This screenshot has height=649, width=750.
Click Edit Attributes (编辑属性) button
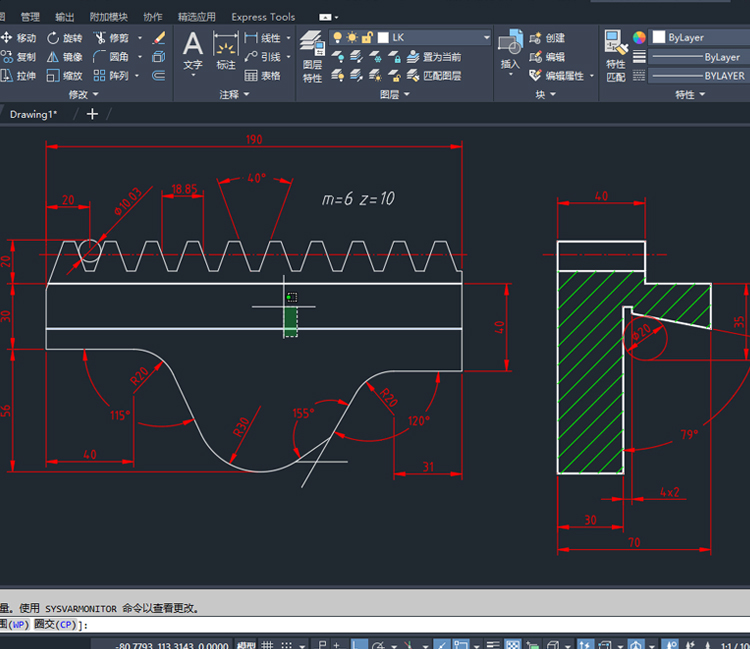pyautogui.click(x=557, y=76)
